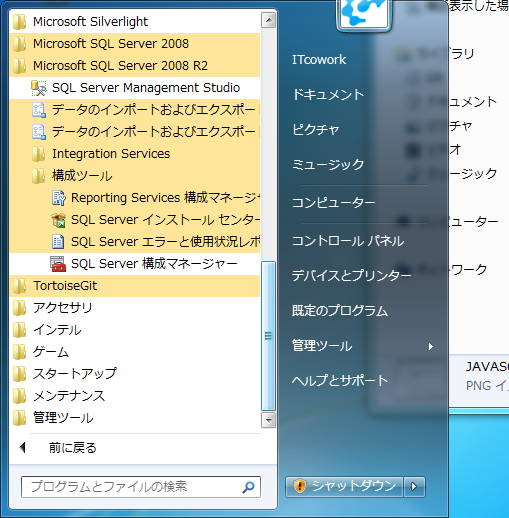This screenshot has height=518, width=509.
Task: Expand the 管理ツール folder in program list
Action: click(x=135, y=418)
